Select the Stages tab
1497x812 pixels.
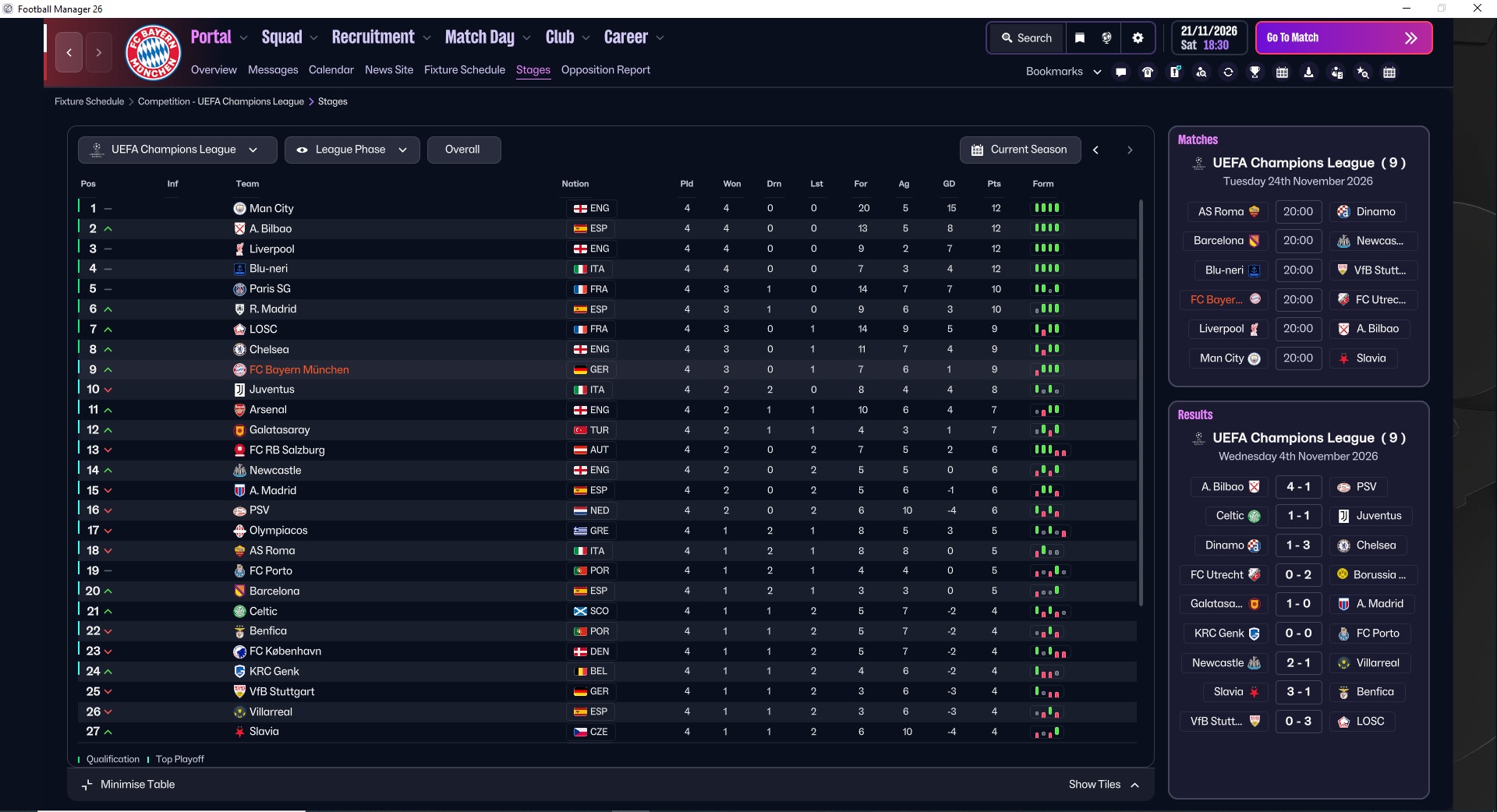(x=533, y=70)
